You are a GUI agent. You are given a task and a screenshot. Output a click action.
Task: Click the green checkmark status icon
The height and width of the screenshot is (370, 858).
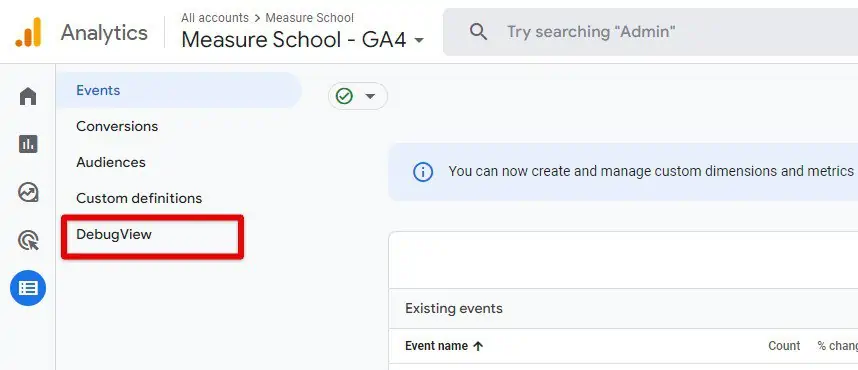click(x=344, y=96)
